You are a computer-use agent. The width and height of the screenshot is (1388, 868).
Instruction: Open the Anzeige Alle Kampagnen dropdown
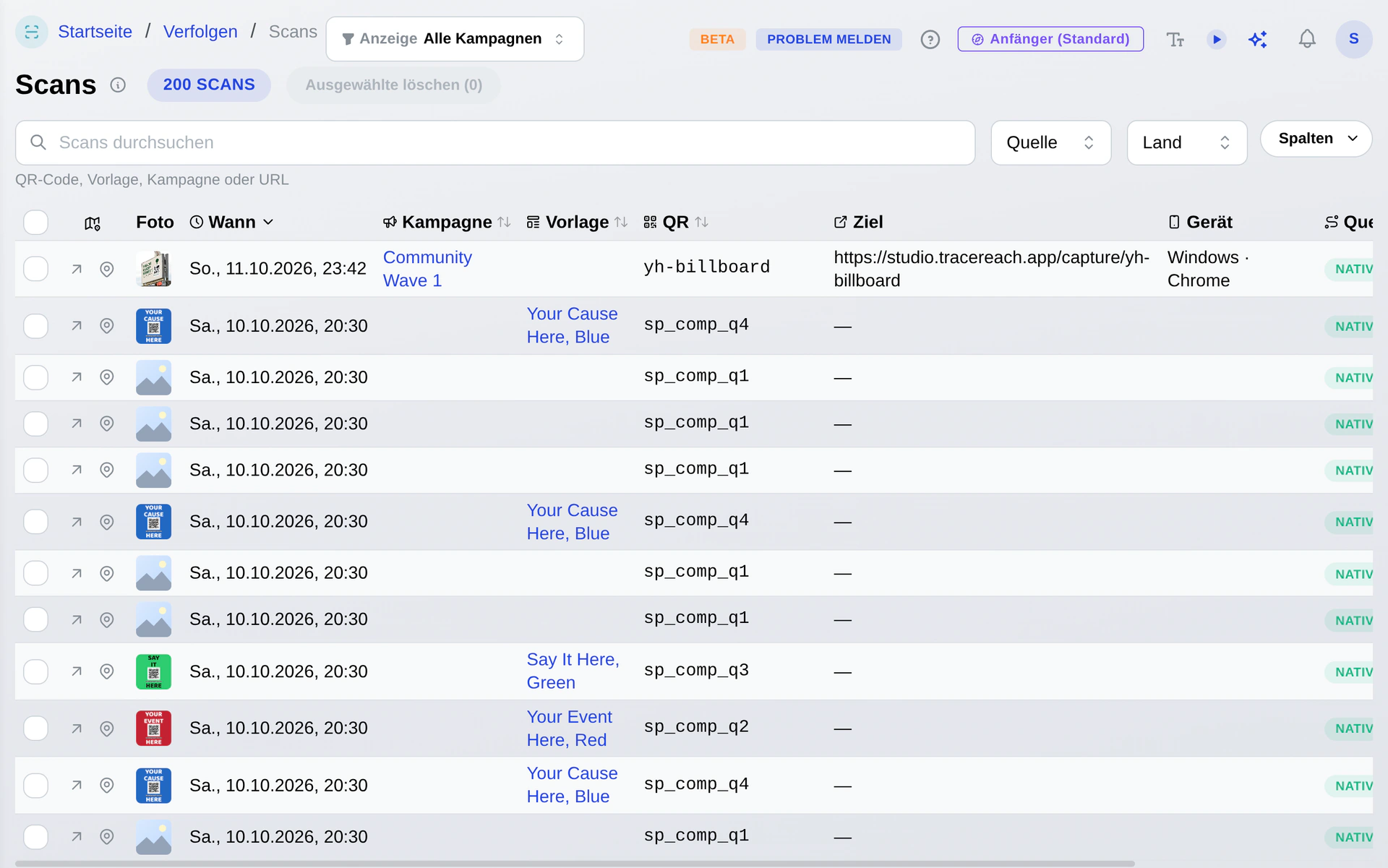click(x=455, y=39)
